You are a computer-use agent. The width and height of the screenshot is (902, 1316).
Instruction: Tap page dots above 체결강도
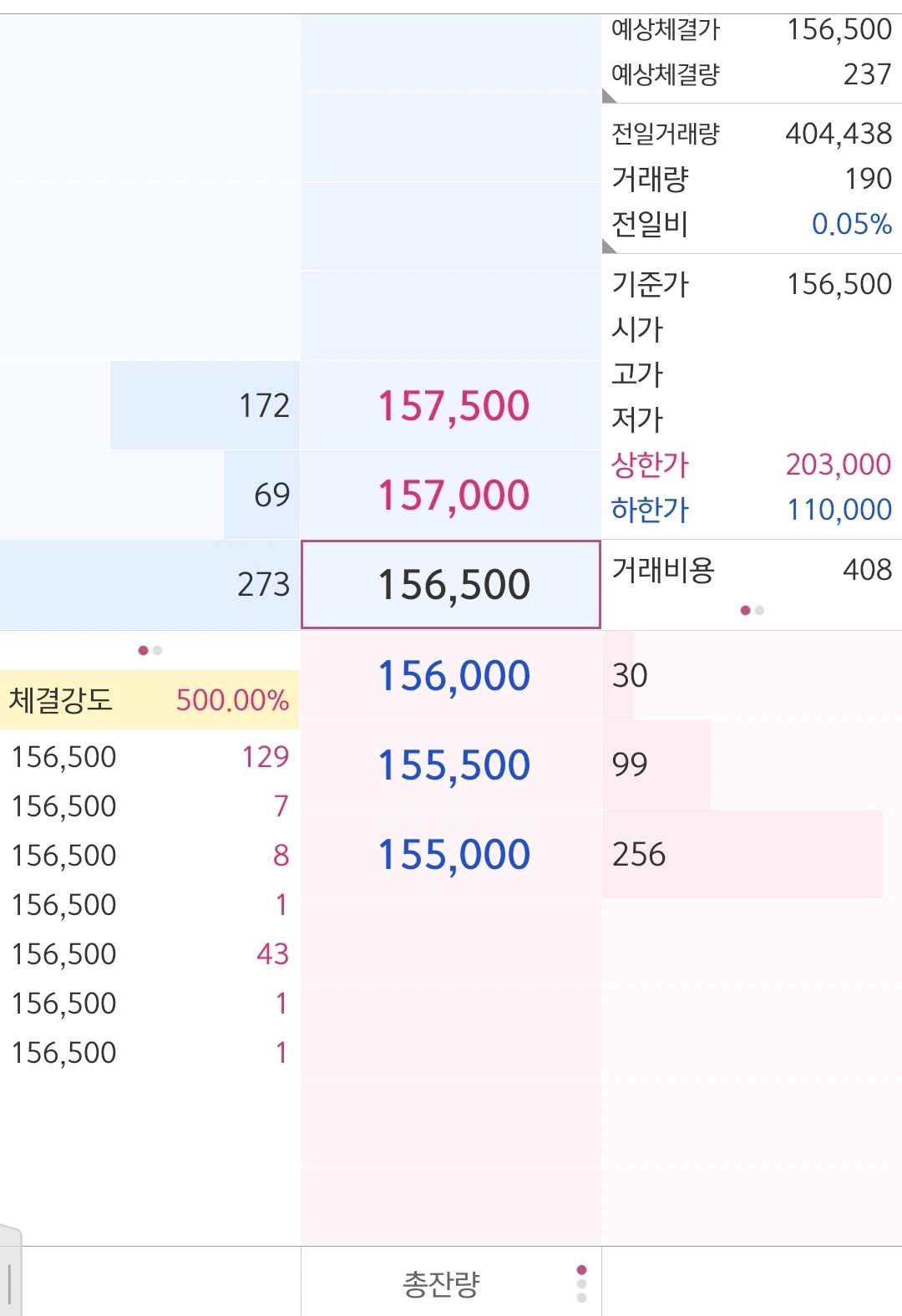pyautogui.click(x=150, y=650)
